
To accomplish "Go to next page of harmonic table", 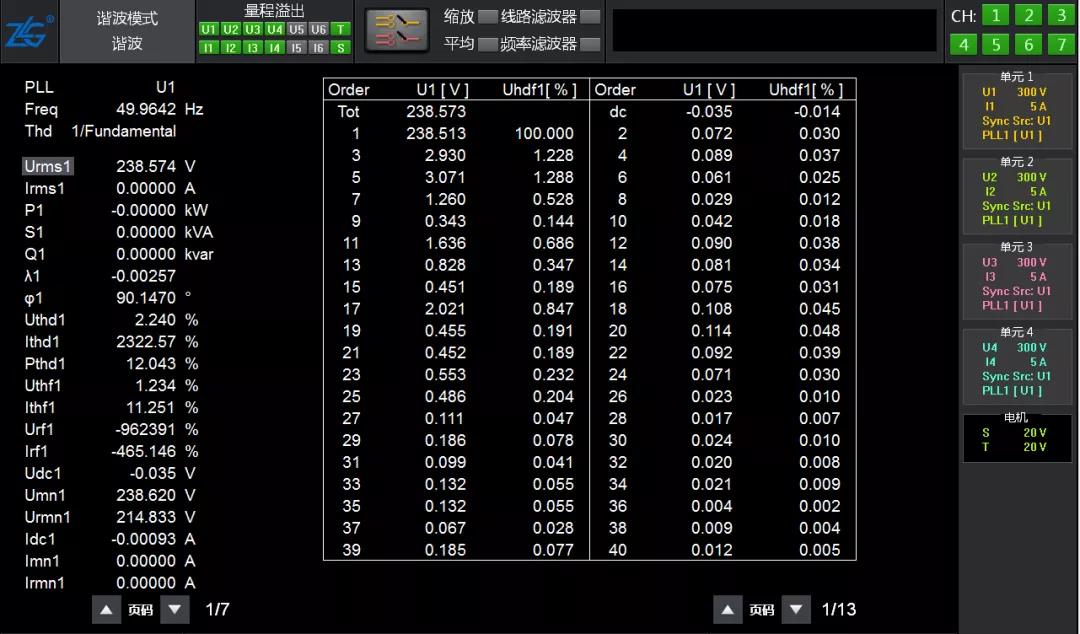I will tap(796, 609).
